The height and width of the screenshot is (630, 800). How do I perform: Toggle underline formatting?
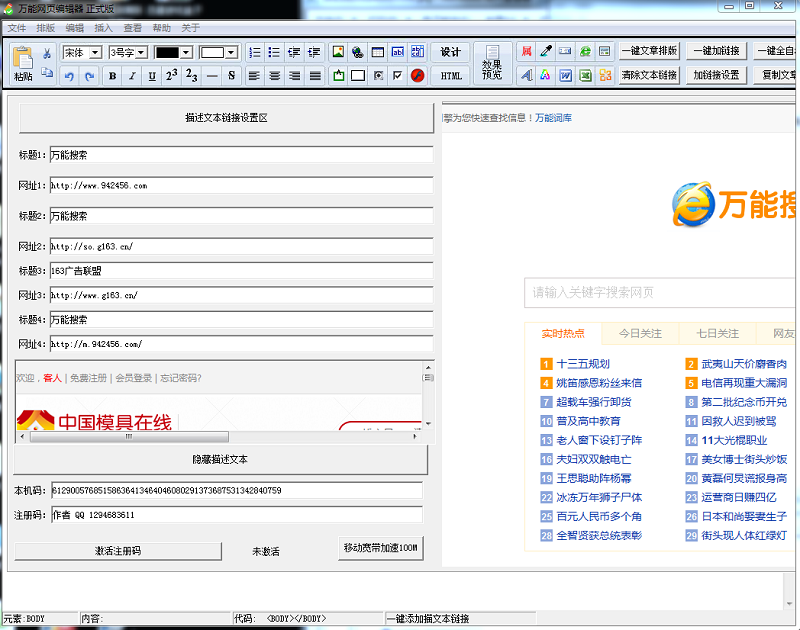click(151, 76)
